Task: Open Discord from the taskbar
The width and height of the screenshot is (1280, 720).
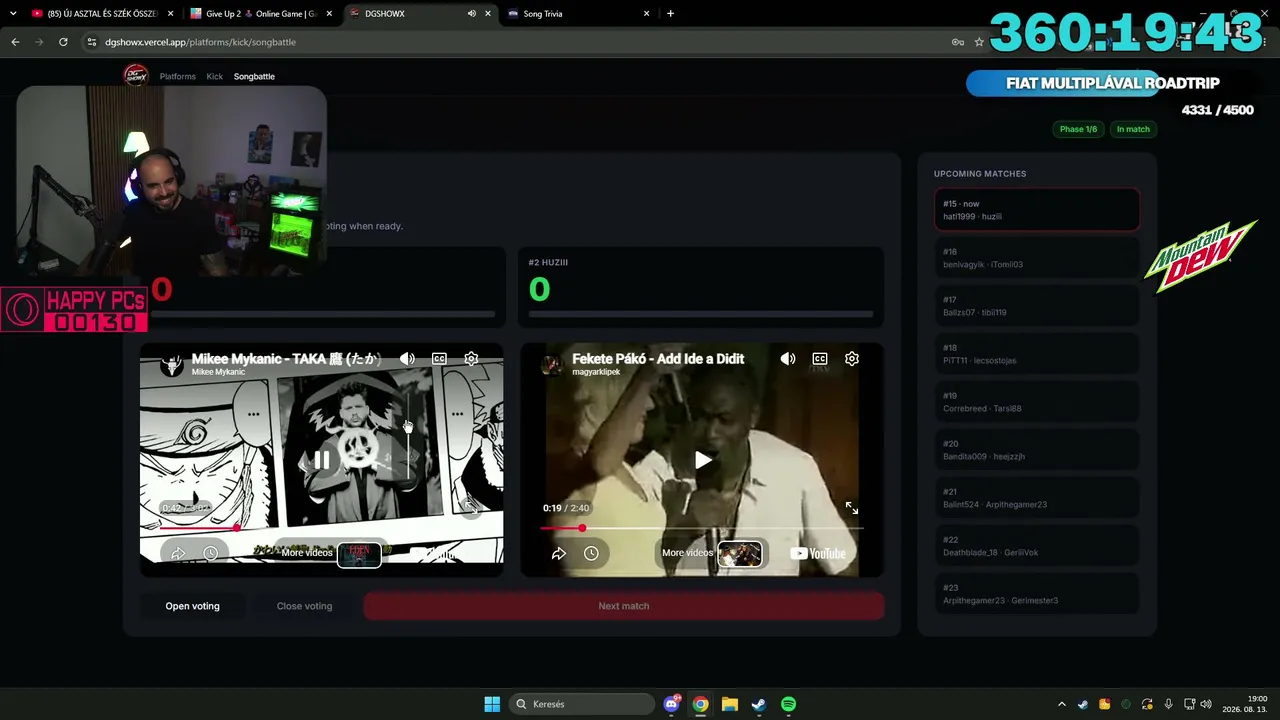Action: [672, 704]
